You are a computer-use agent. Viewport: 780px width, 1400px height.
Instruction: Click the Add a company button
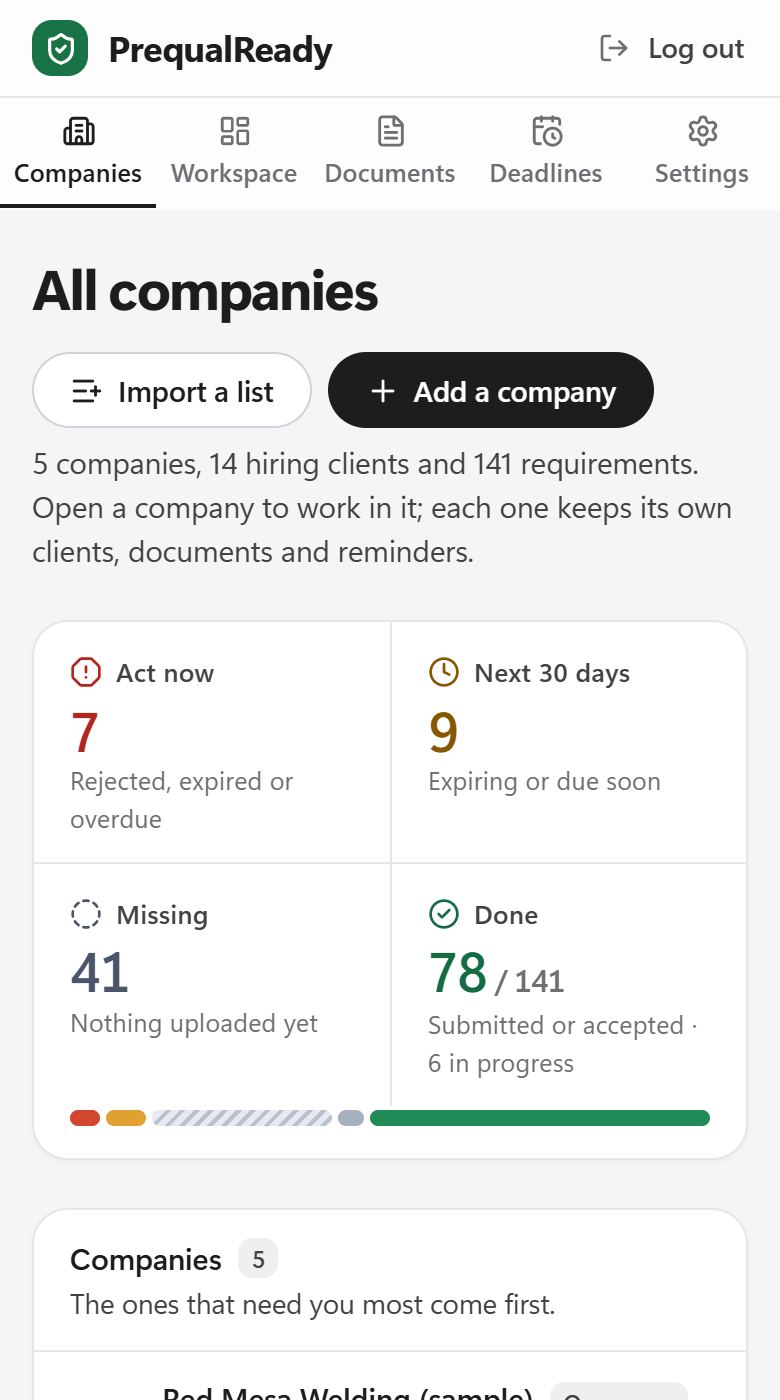491,390
